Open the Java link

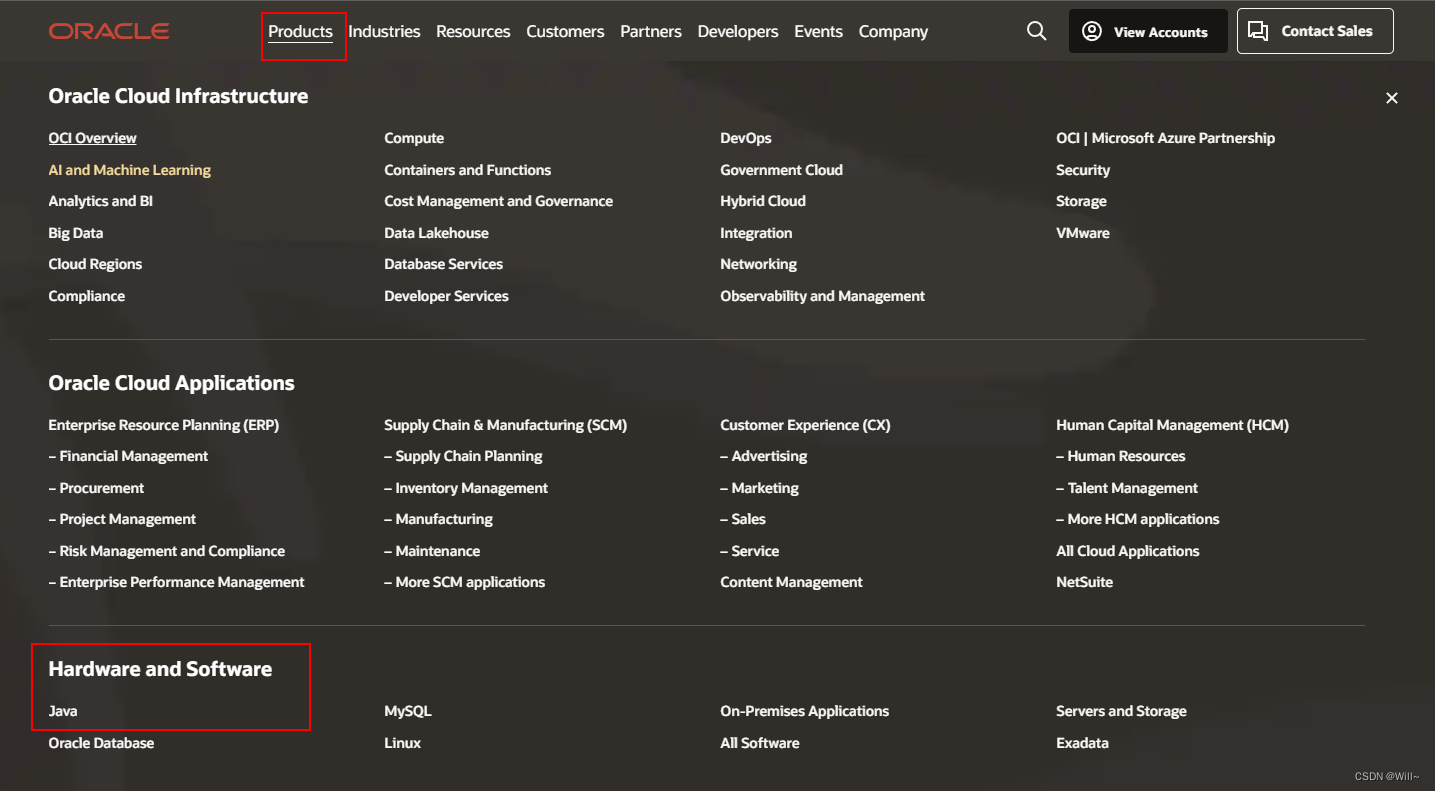[63, 711]
